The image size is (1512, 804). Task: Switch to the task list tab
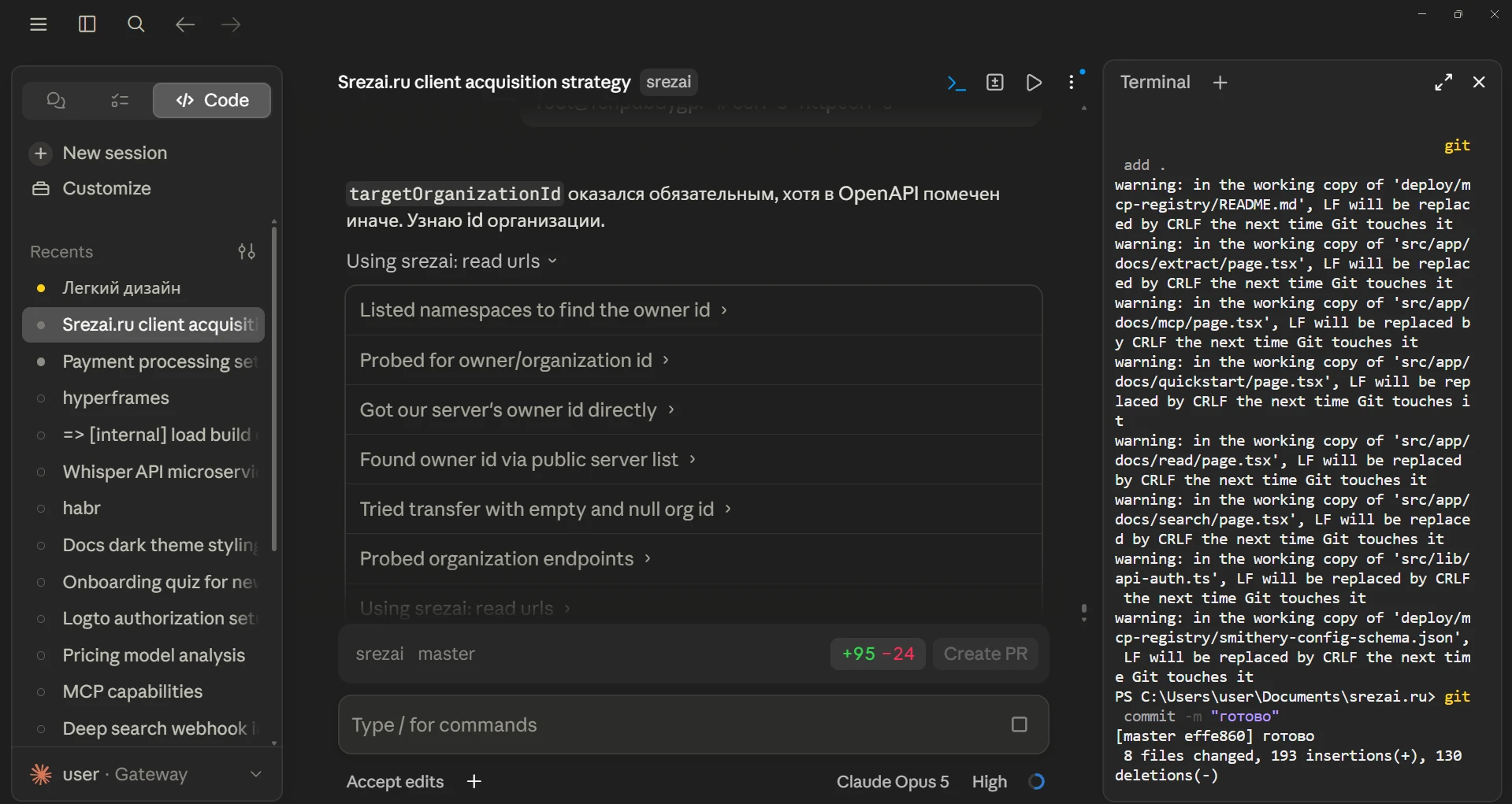click(120, 100)
